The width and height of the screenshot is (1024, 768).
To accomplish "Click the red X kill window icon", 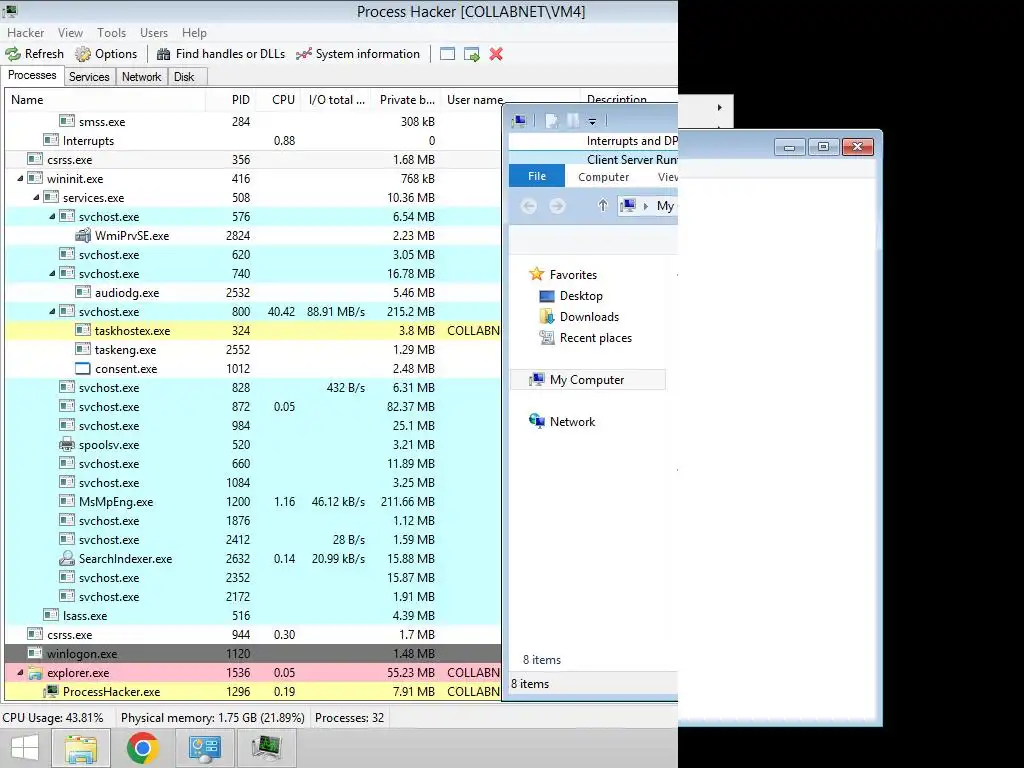I will 496,54.
